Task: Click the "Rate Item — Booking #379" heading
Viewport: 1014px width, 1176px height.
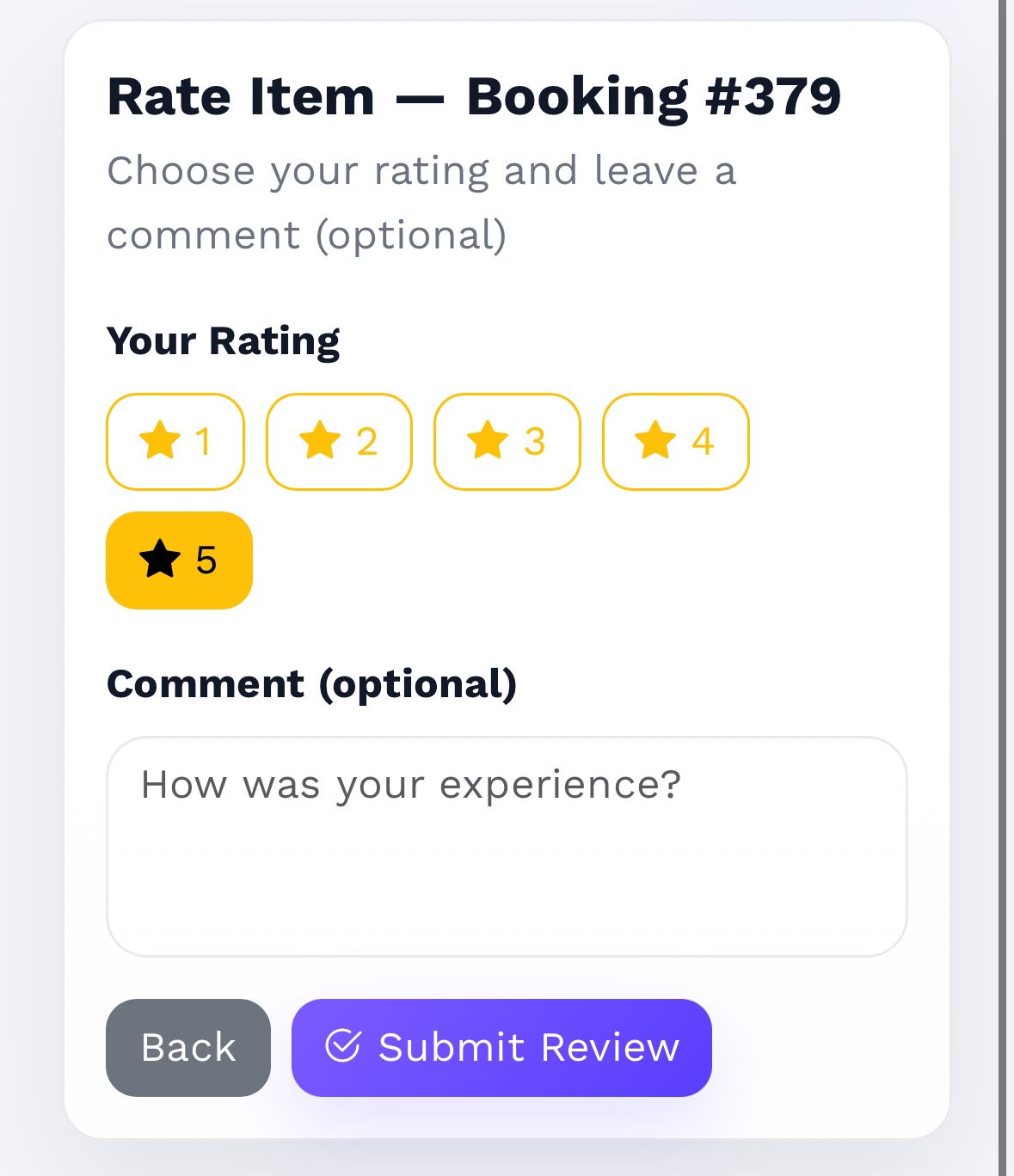Action: click(x=474, y=95)
